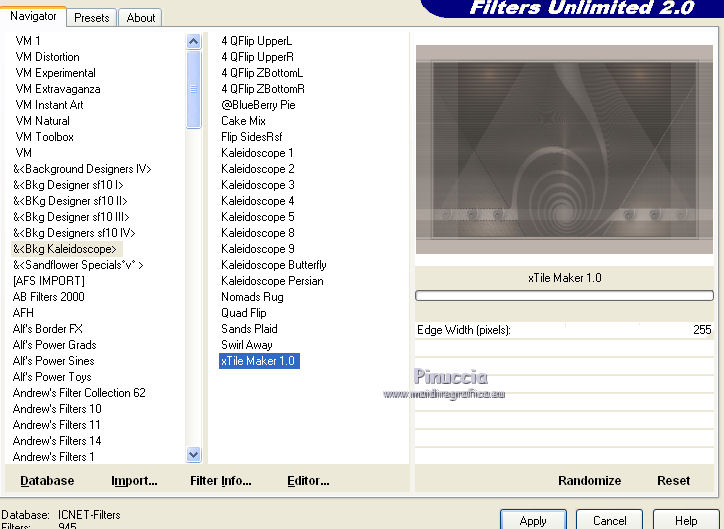
Task: Select &<Background Designers IV> category
Action: coord(82,169)
